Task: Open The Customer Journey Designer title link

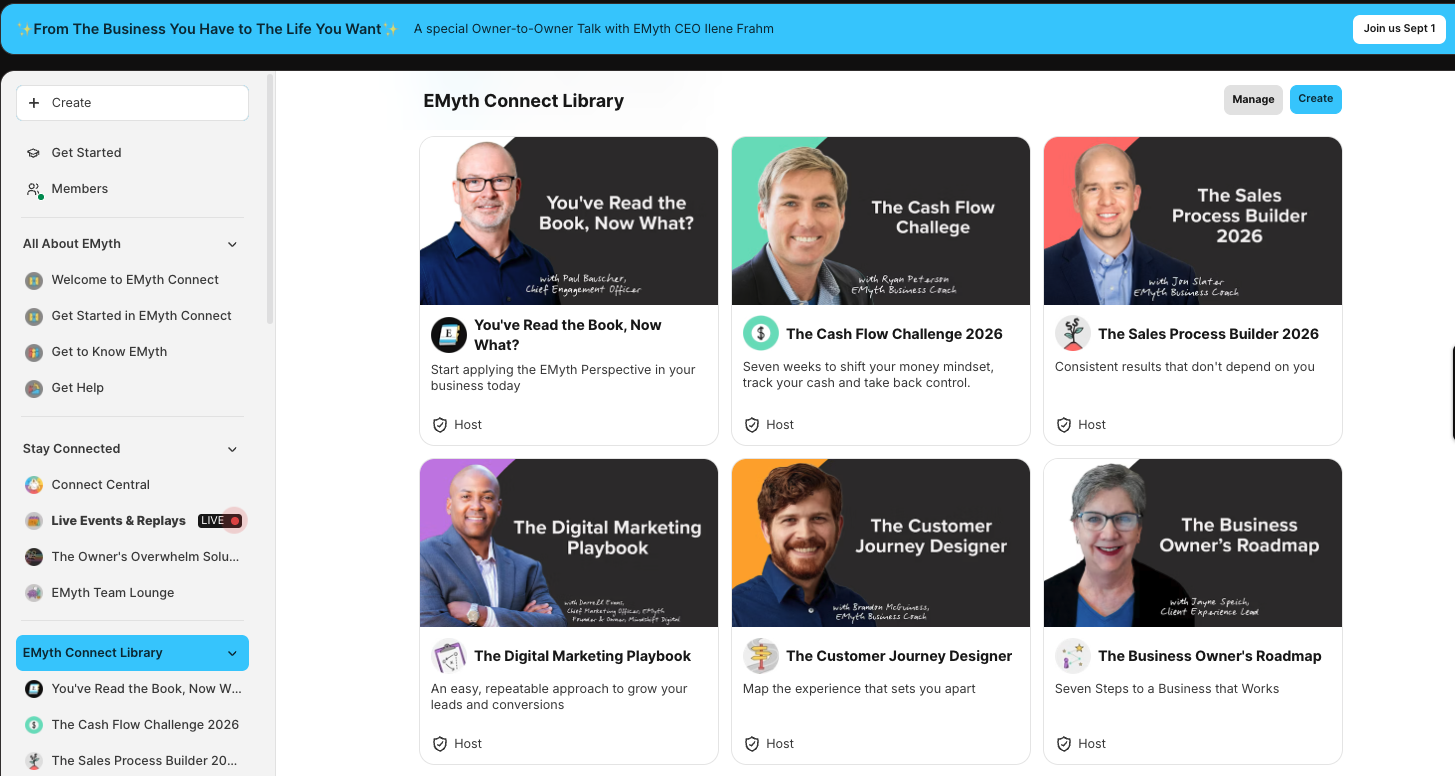Action: (899, 656)
